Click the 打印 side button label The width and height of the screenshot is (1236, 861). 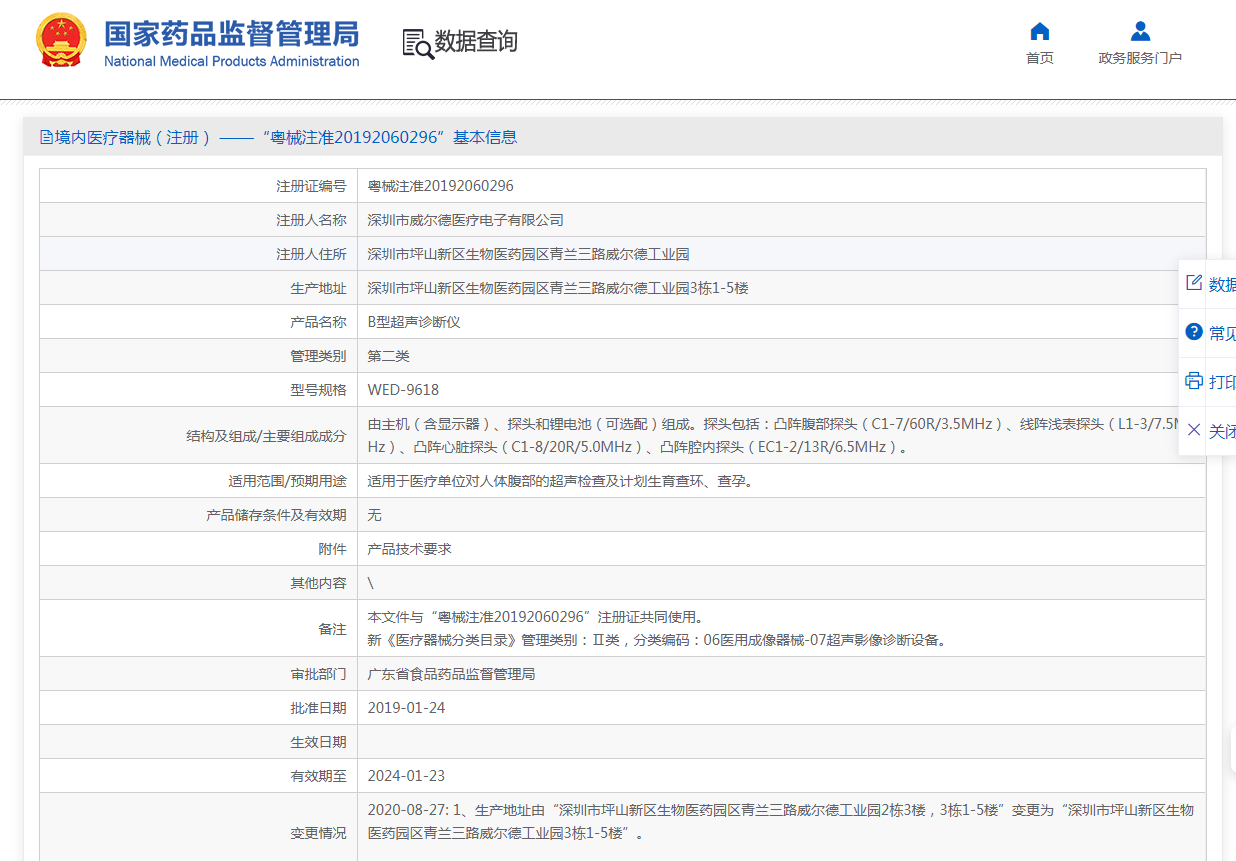[x=1222, y=382]
